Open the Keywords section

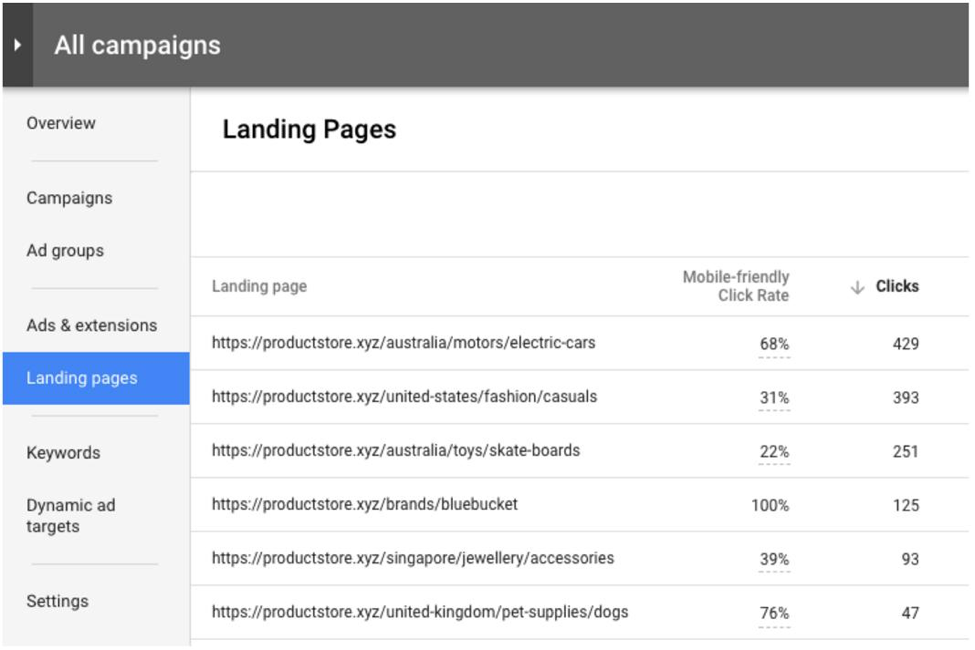coord(64,453)
